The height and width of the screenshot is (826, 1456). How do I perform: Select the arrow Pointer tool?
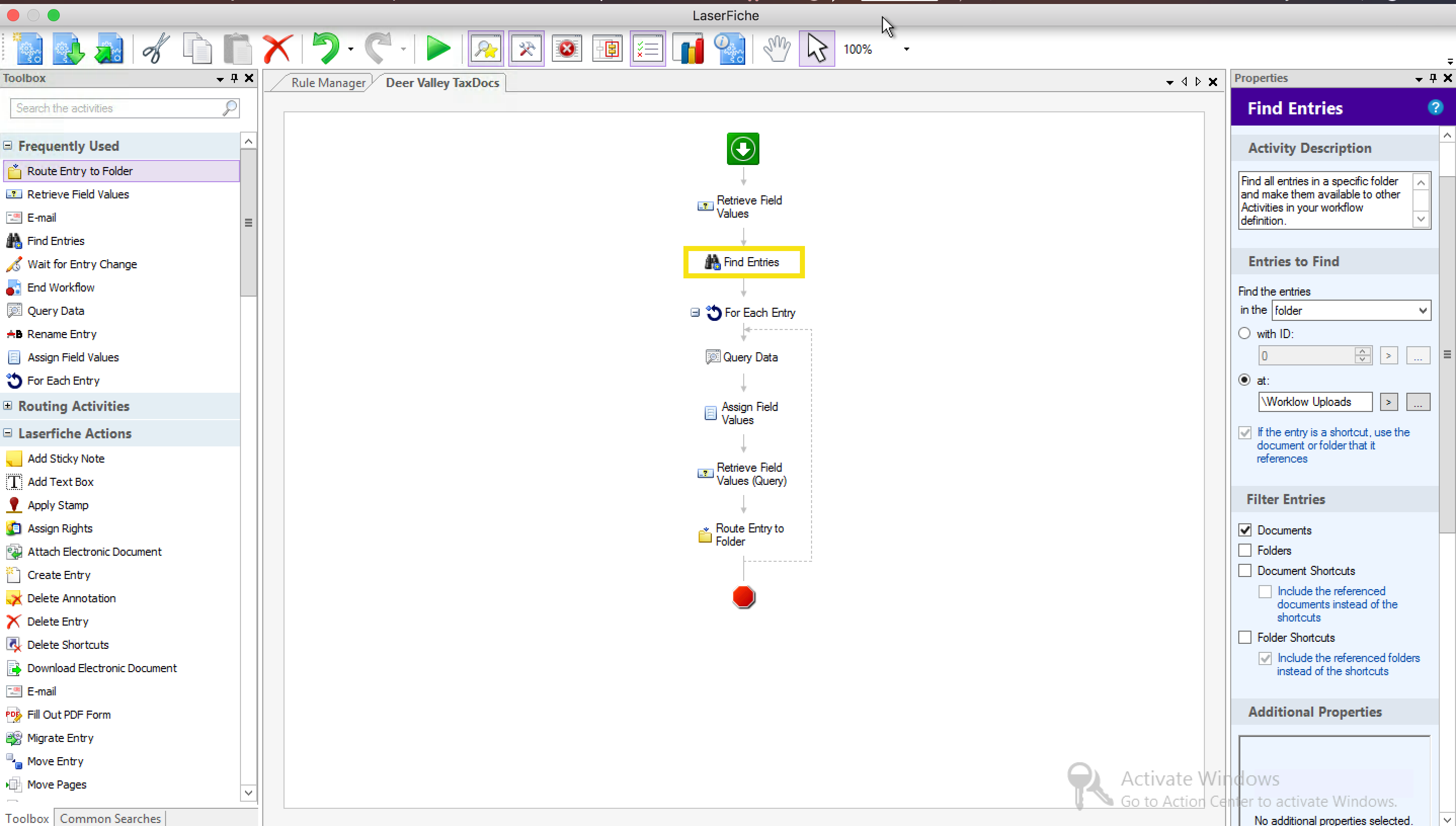817,49
